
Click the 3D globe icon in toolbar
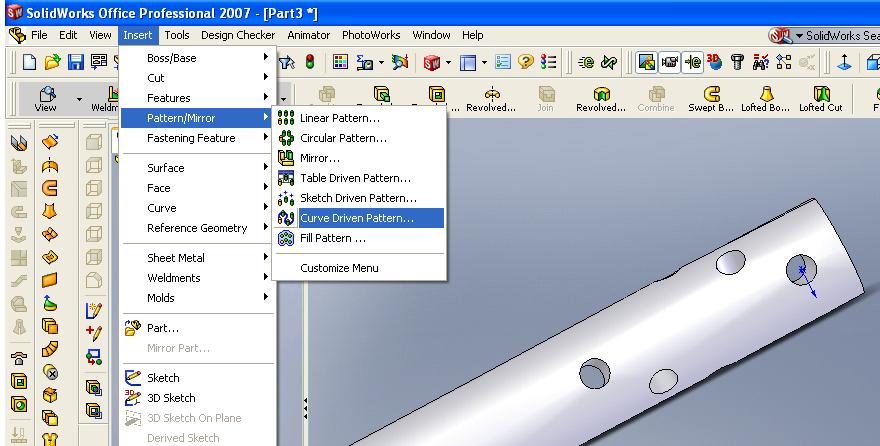click(714, 62)
